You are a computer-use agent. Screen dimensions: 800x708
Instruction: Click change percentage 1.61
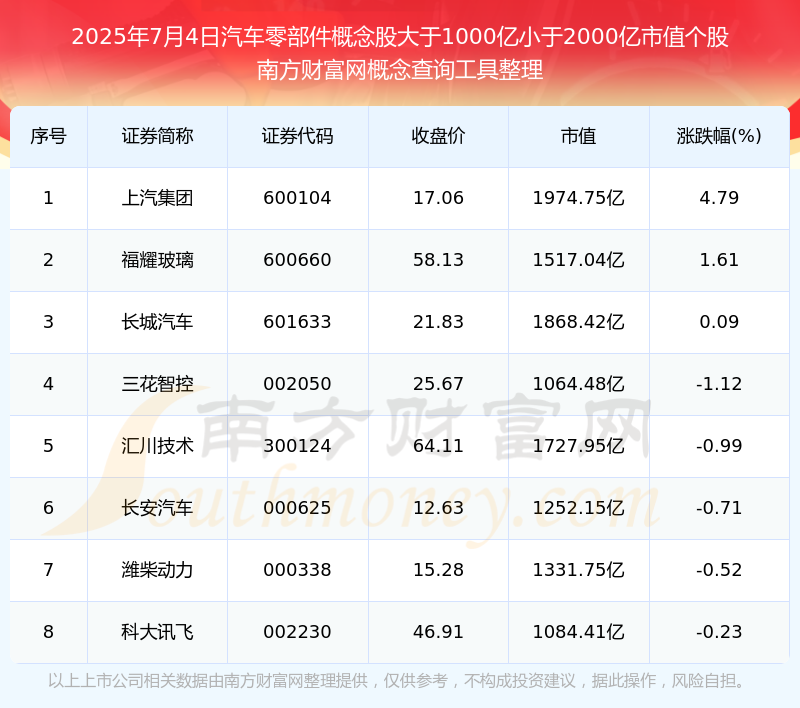(719, 260)
